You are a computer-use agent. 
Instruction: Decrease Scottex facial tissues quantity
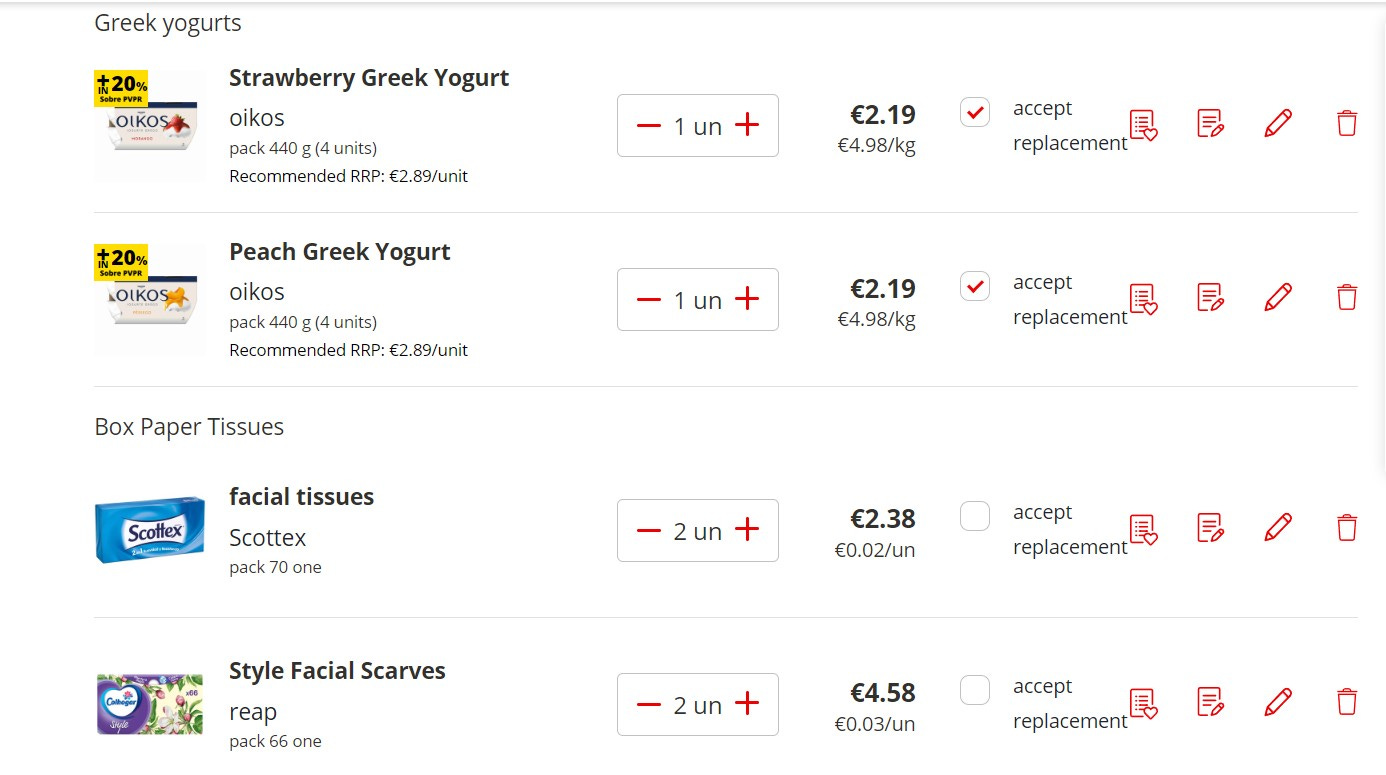[648, 530]
